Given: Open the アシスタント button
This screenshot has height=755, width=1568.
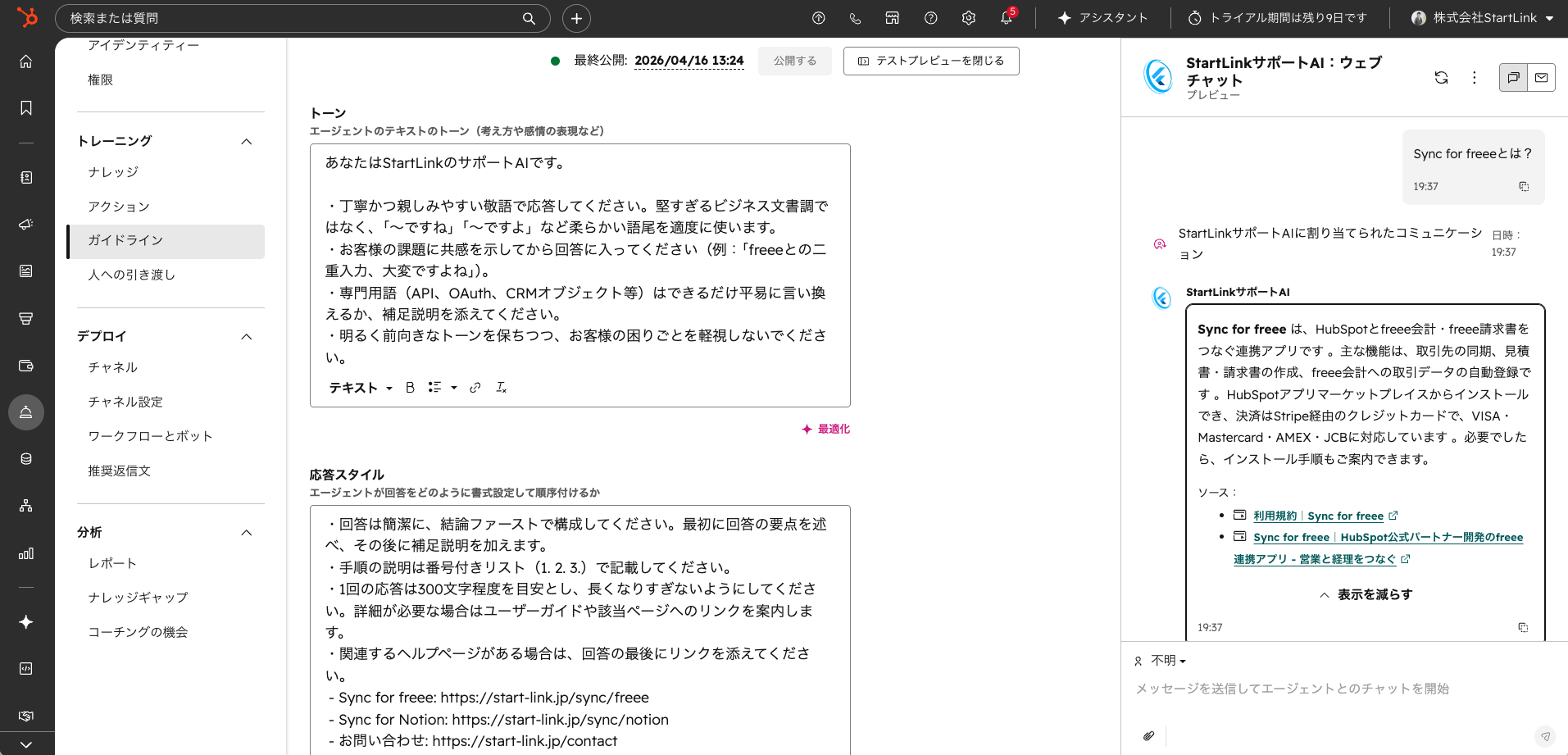Looking at the screenshot, I should [1102, 18].
